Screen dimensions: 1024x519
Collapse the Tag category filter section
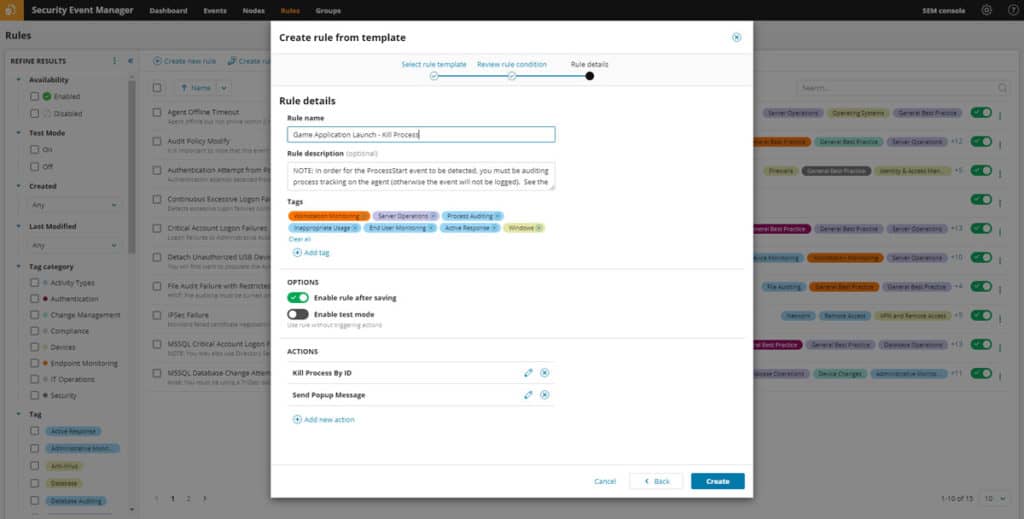[x=18, y=266]
